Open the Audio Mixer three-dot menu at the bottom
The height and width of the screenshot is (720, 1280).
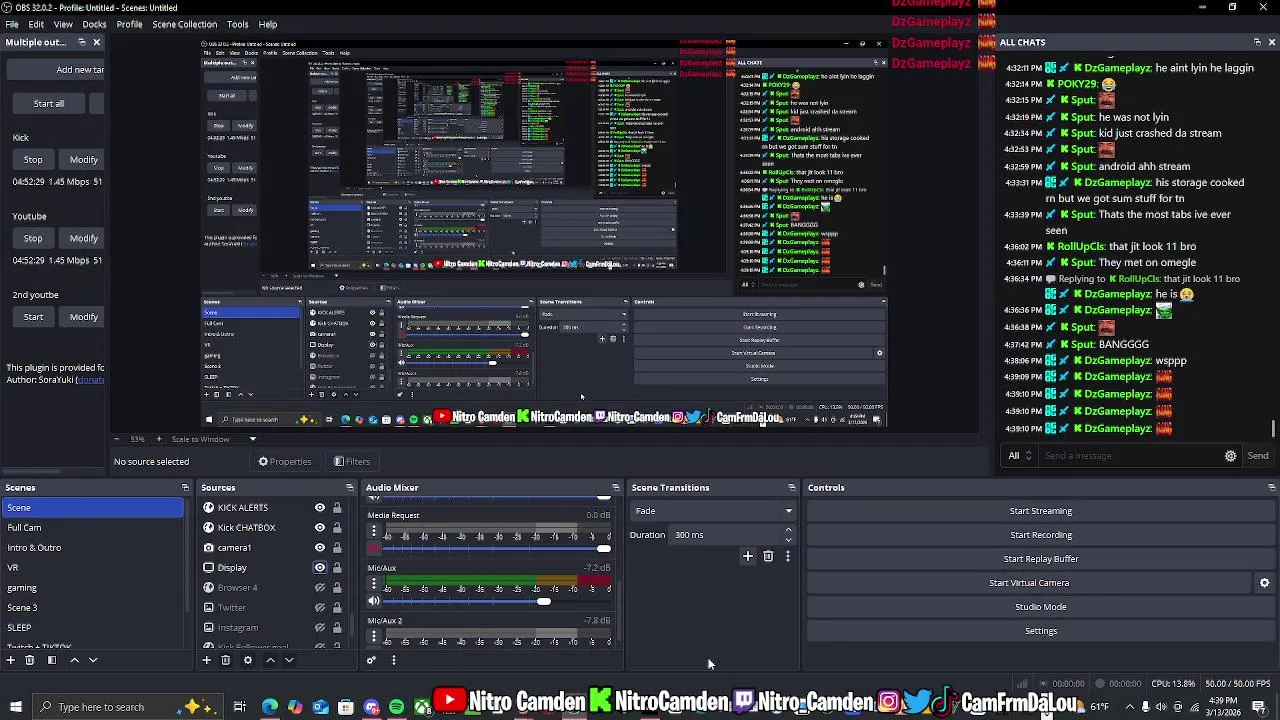[393, 660]
